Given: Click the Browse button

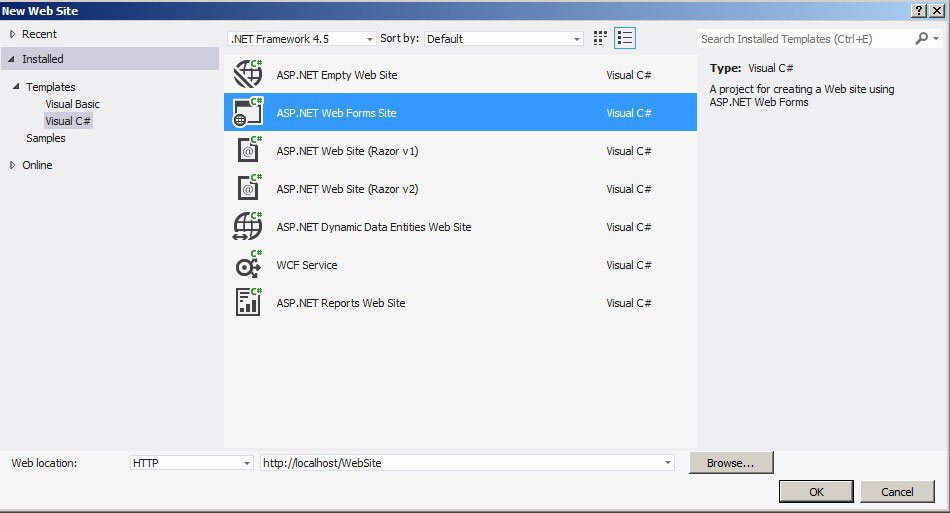Looking at the screenshot, I should (x=730, y=463).
